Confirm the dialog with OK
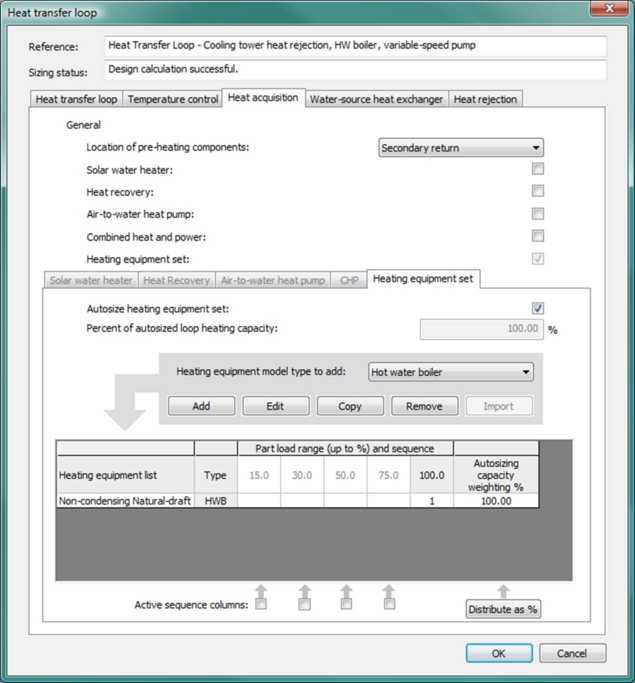The image size is (635, 683). pyautogui.click(x=498, y=653)
